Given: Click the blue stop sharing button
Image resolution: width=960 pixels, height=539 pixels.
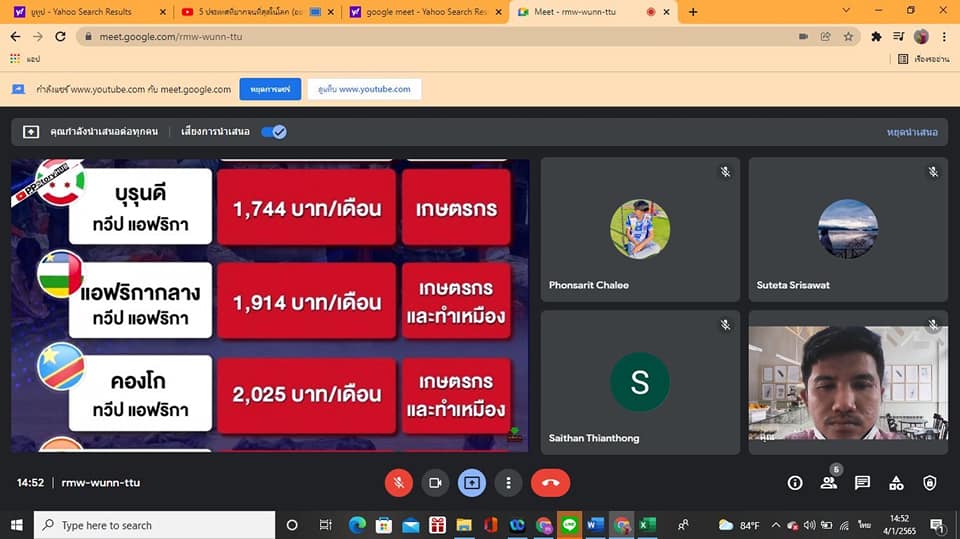Looking at the screenshot, I should [270, 89].
